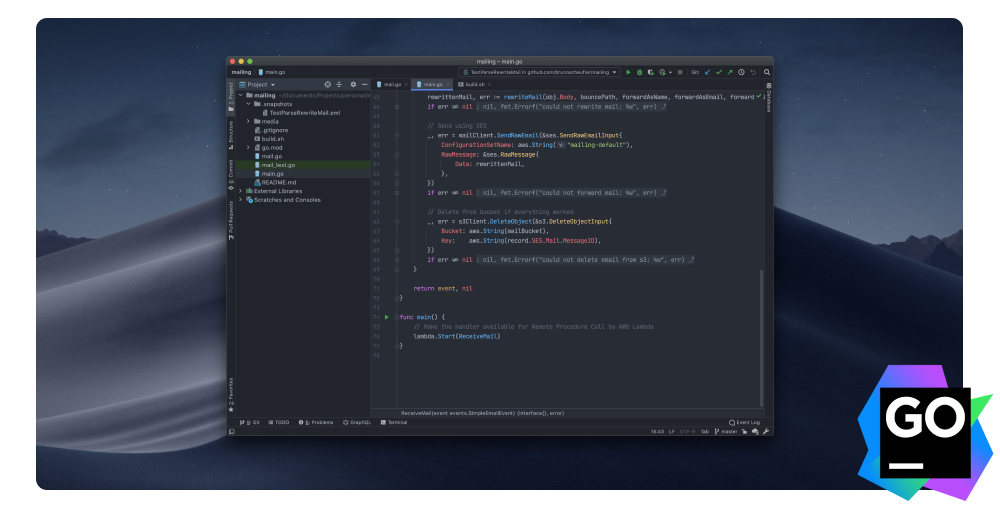Click the master branch widget
This screenshot has height=508, width=1000.
point(726,432)
